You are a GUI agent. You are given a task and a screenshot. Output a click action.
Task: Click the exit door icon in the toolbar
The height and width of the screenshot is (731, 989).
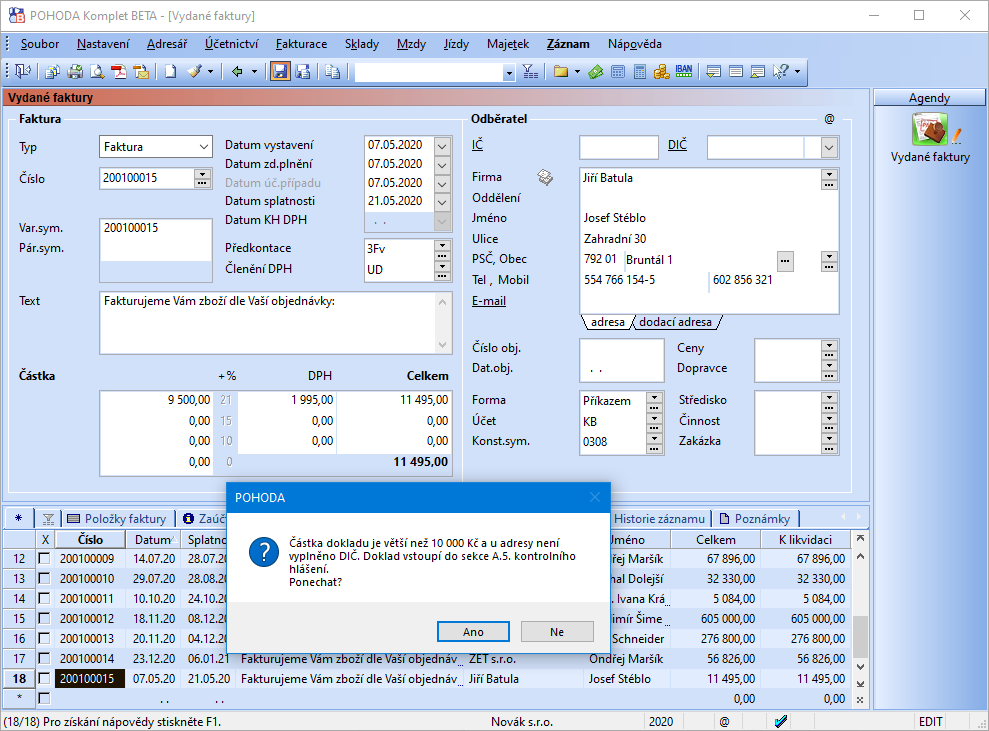23,71
